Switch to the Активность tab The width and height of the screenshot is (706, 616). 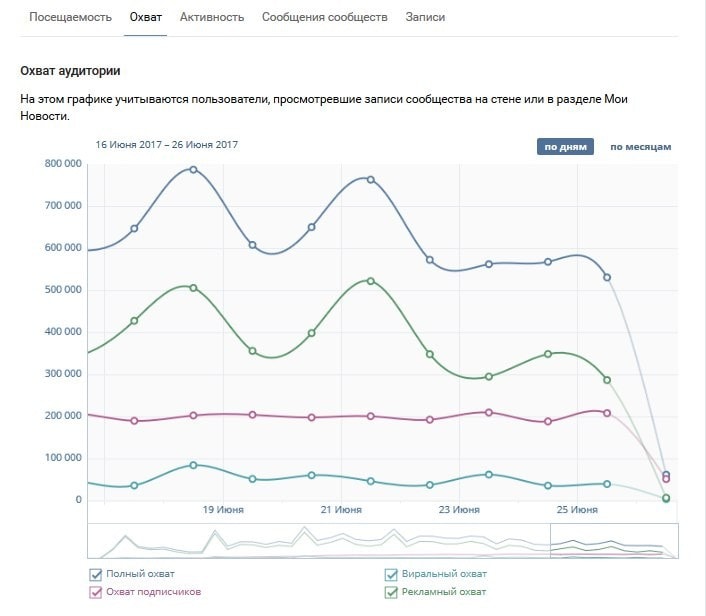click(x=214, y=18)
